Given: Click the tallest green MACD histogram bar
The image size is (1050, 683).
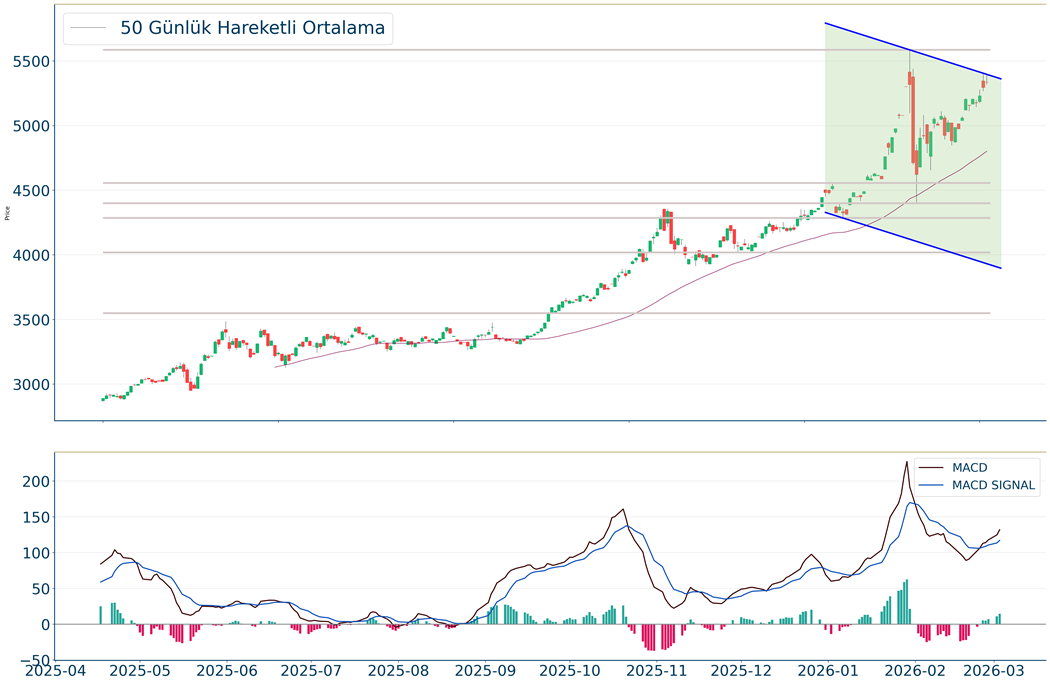Looking at the screenshot, I should (906, 602).
